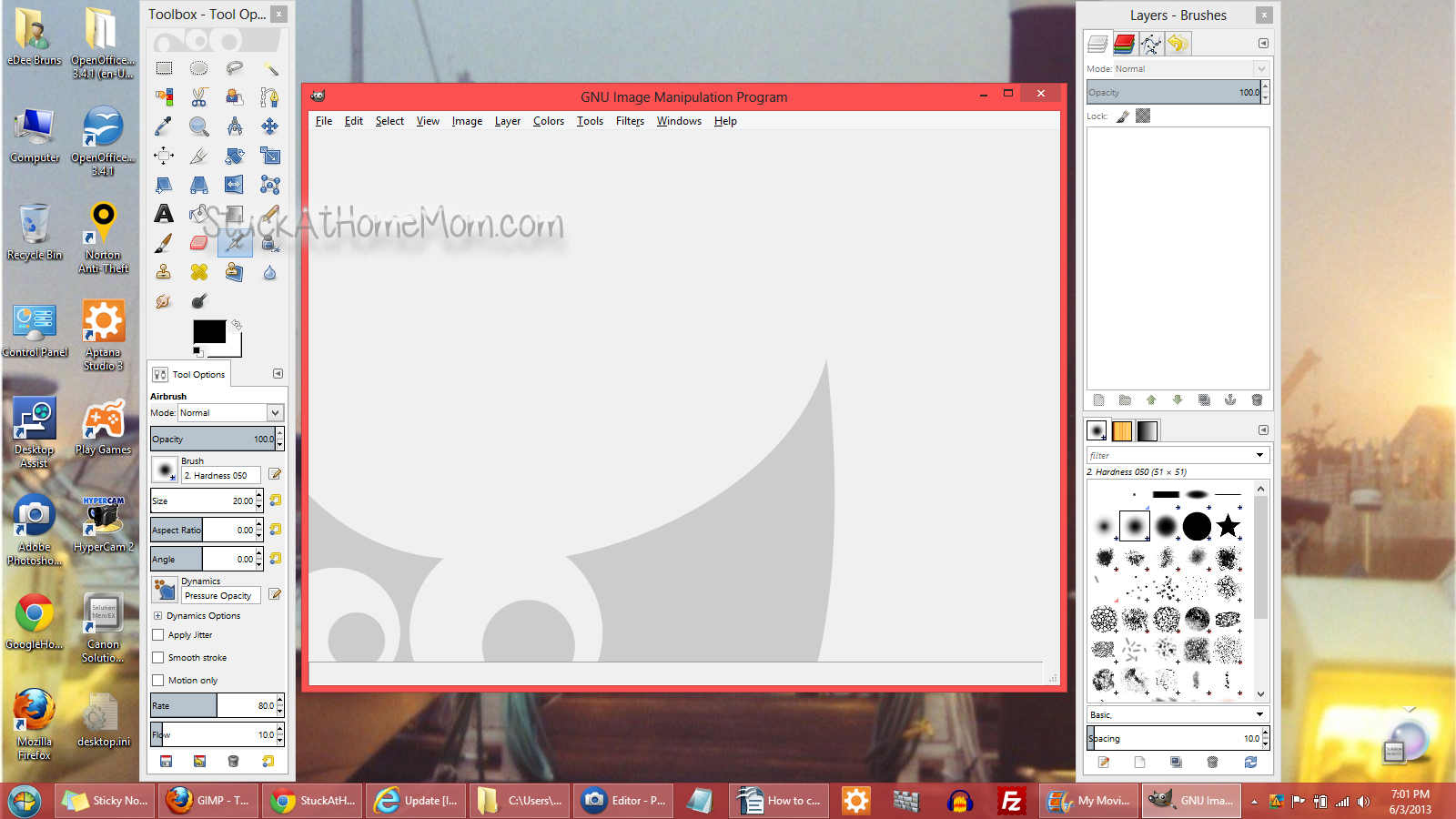Select the Heal bandage tool

click(199, 272)
